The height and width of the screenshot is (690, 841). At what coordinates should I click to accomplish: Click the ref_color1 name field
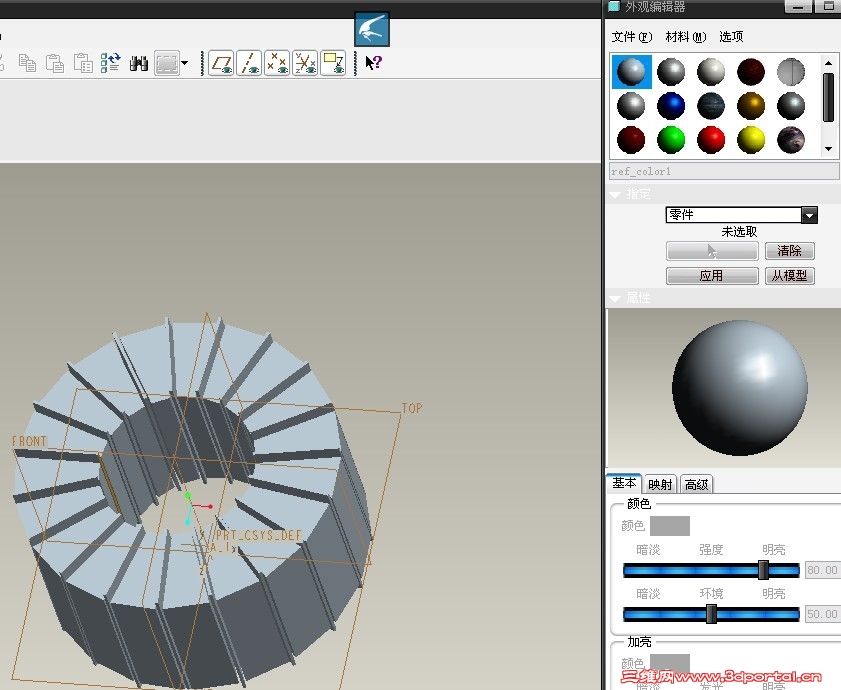(x=725, y=172)
